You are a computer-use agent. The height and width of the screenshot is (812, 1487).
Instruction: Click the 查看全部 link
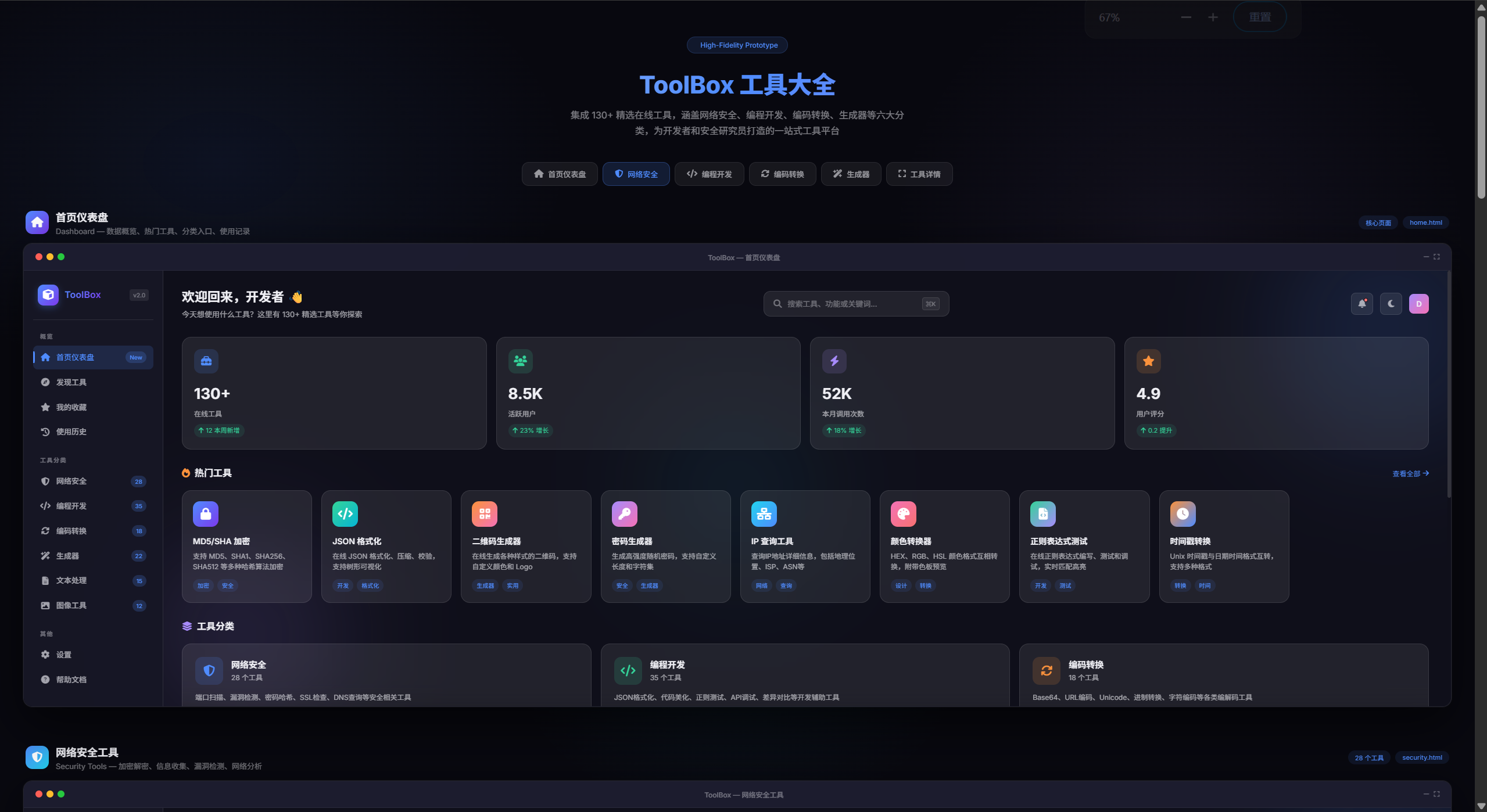[1410, 473]
